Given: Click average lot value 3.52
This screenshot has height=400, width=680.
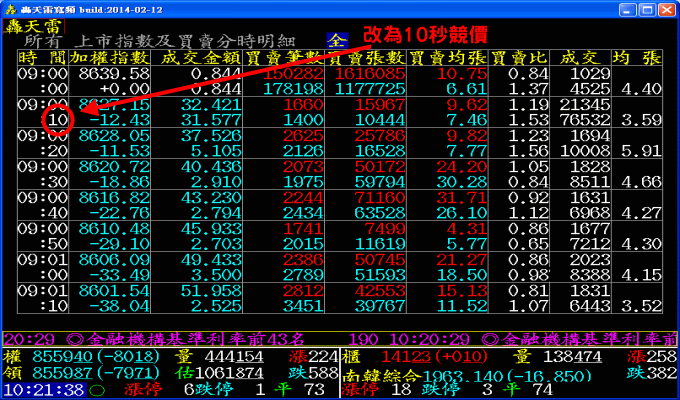Looking at the screenshot, I should pos(641,306).
